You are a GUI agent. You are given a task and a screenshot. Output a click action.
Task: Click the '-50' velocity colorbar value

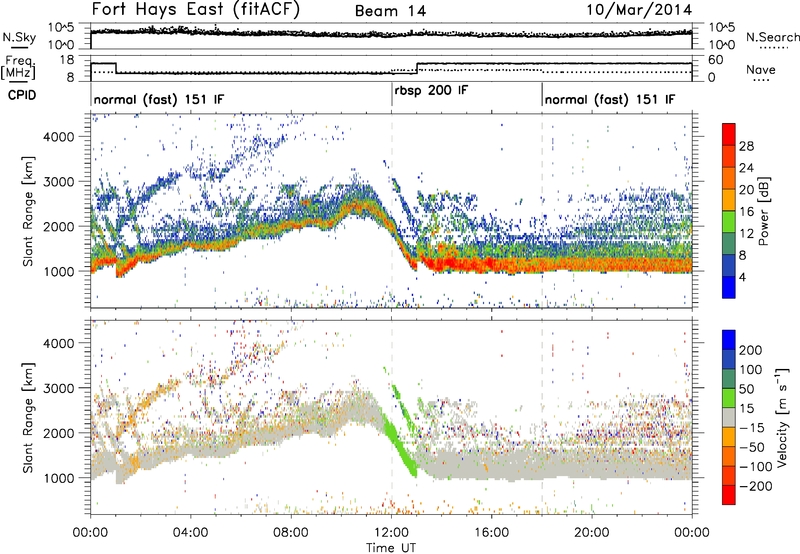752,447
